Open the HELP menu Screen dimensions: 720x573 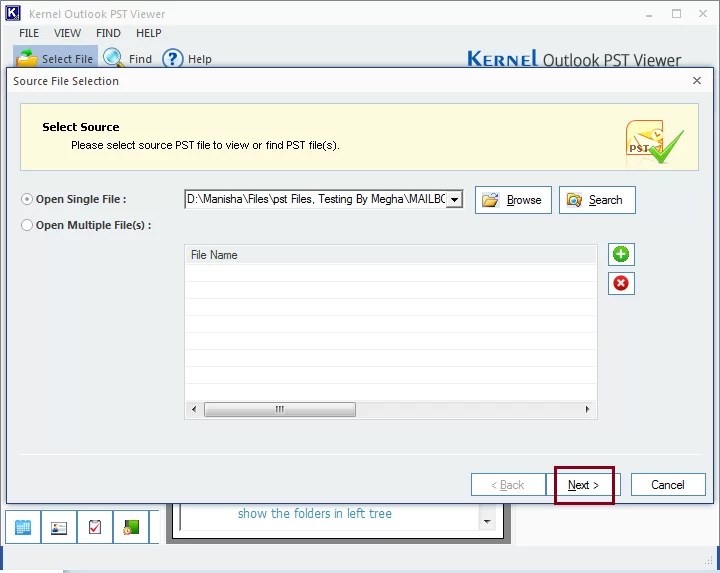(149, 33)
